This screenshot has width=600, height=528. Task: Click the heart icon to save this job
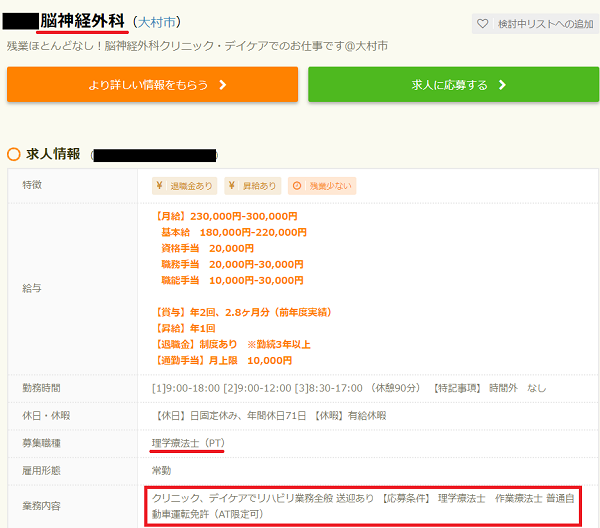click(483, 23)
